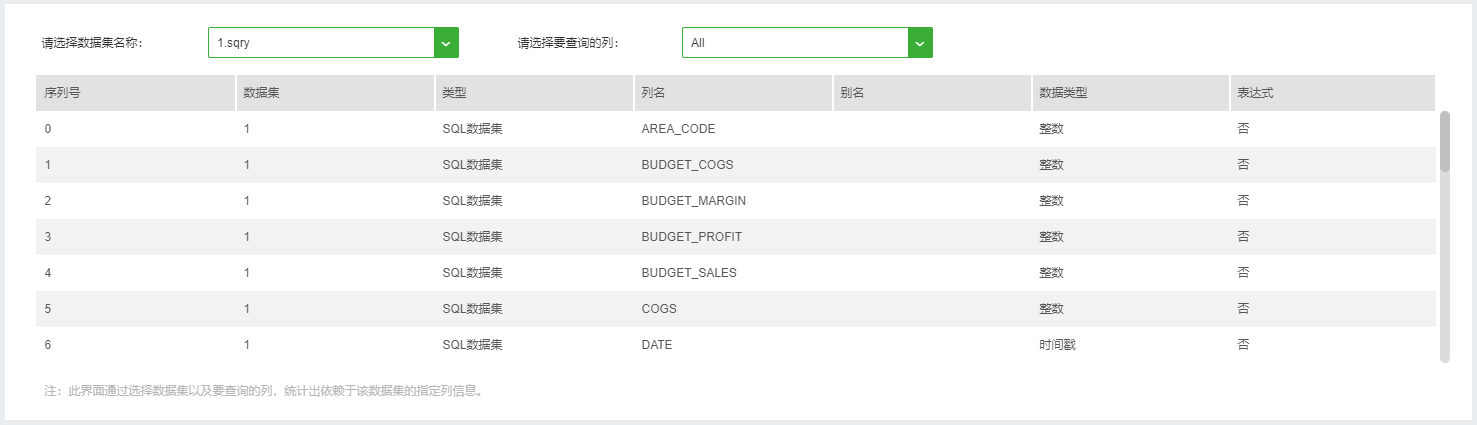Viewport: 1477px width, 425px height.
Task: Select the COGS column name cell
Action: pyautogui.click(x=659, y=309)
